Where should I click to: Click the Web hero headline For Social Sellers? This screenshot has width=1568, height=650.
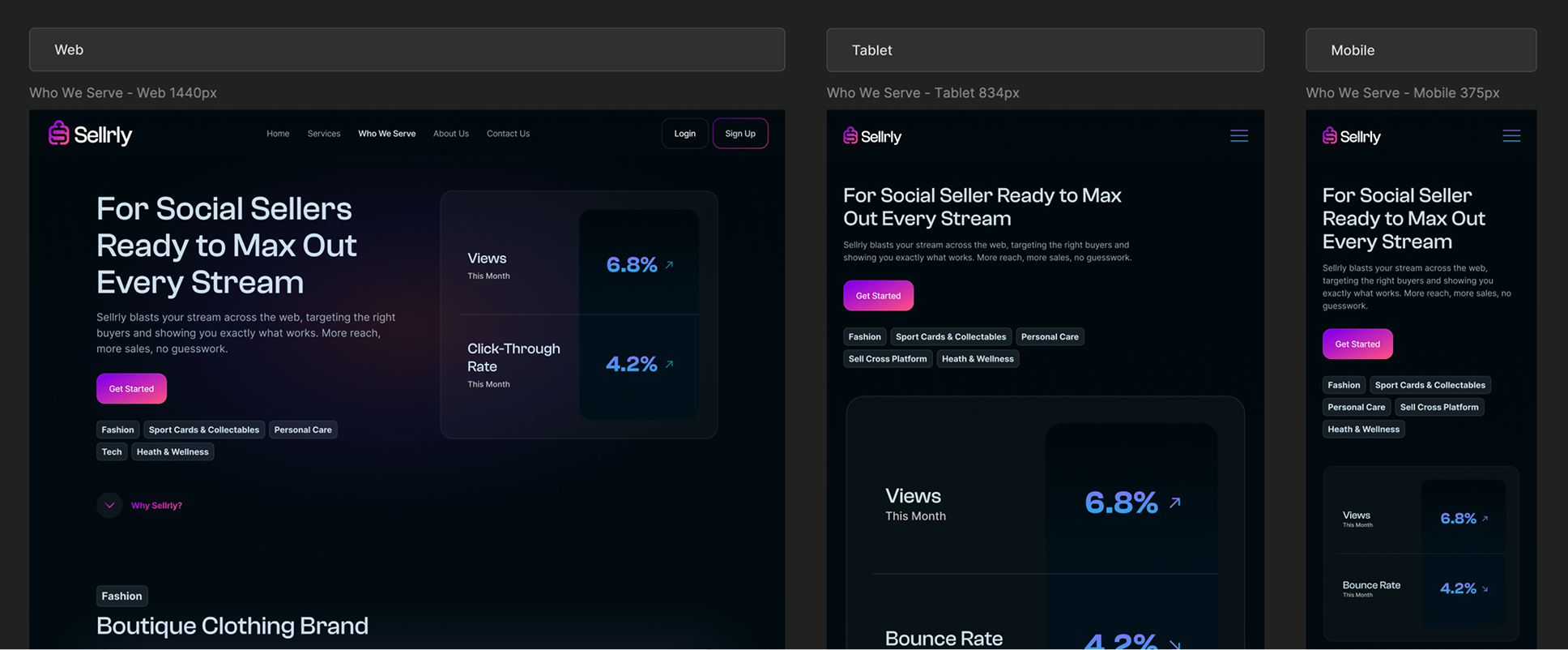pos(227,246)
